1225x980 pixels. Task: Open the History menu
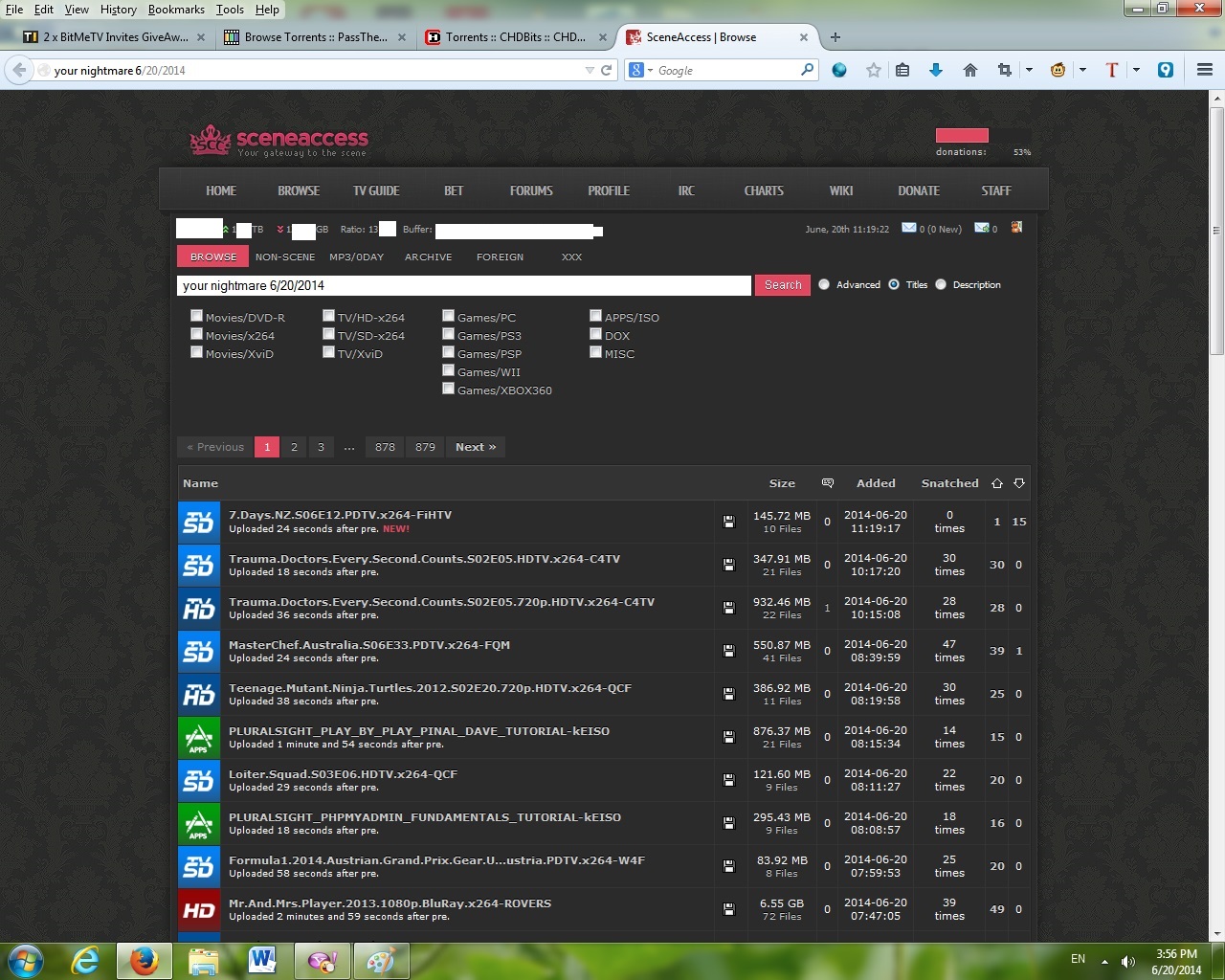[x=119, y=10]
